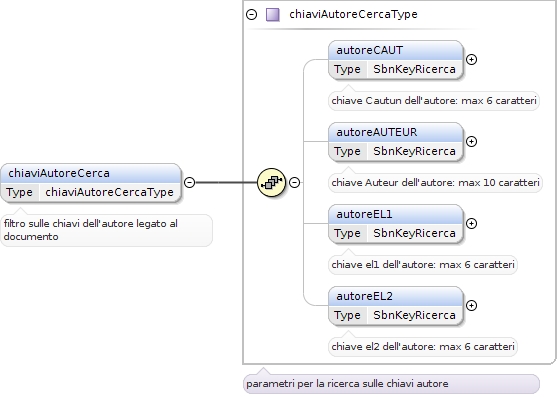
Task: Click the Type label of autoreAUTEUR
Action: point(347,151)
